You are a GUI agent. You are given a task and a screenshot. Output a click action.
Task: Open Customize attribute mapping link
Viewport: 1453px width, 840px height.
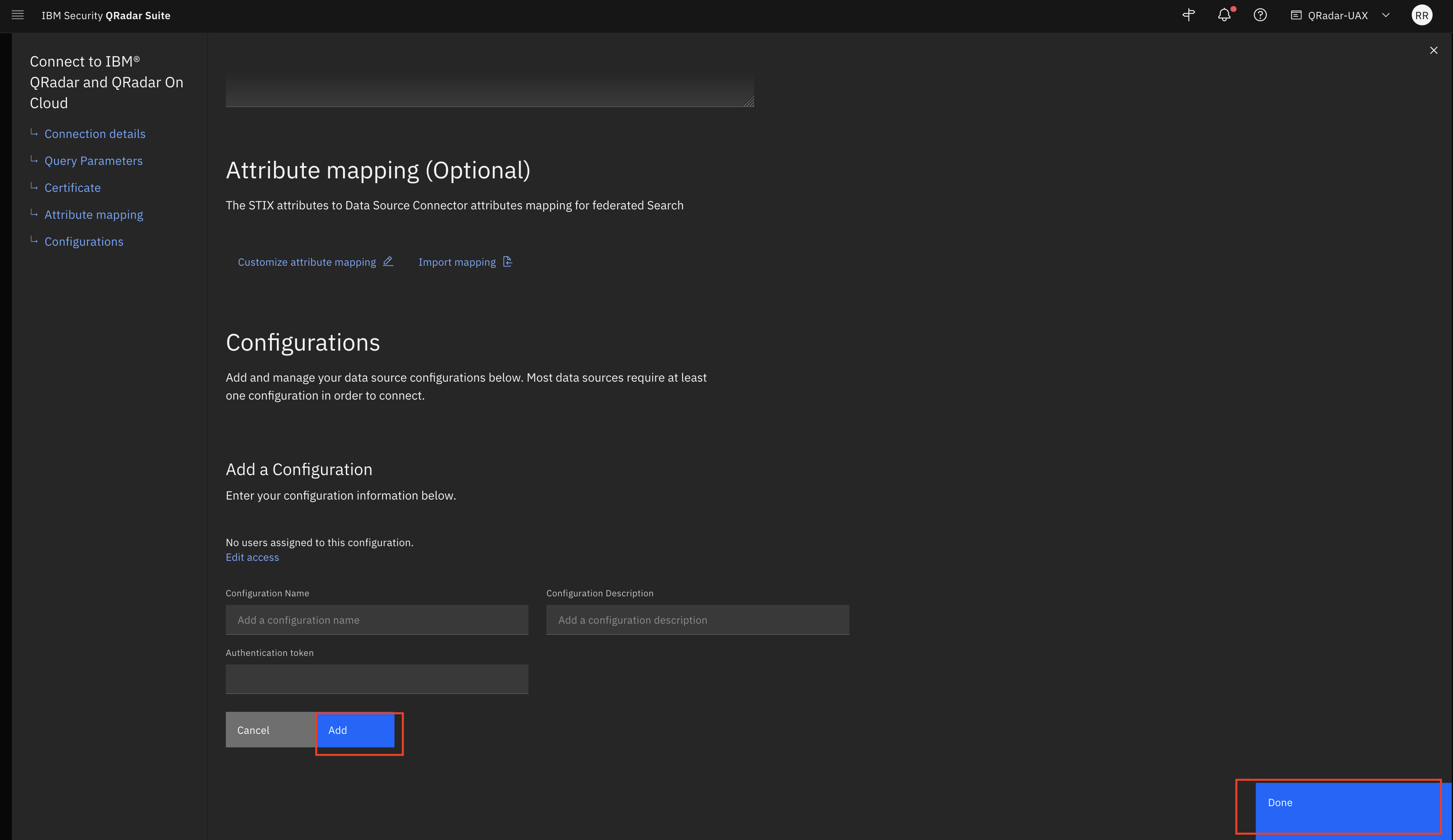coord(307,262)
